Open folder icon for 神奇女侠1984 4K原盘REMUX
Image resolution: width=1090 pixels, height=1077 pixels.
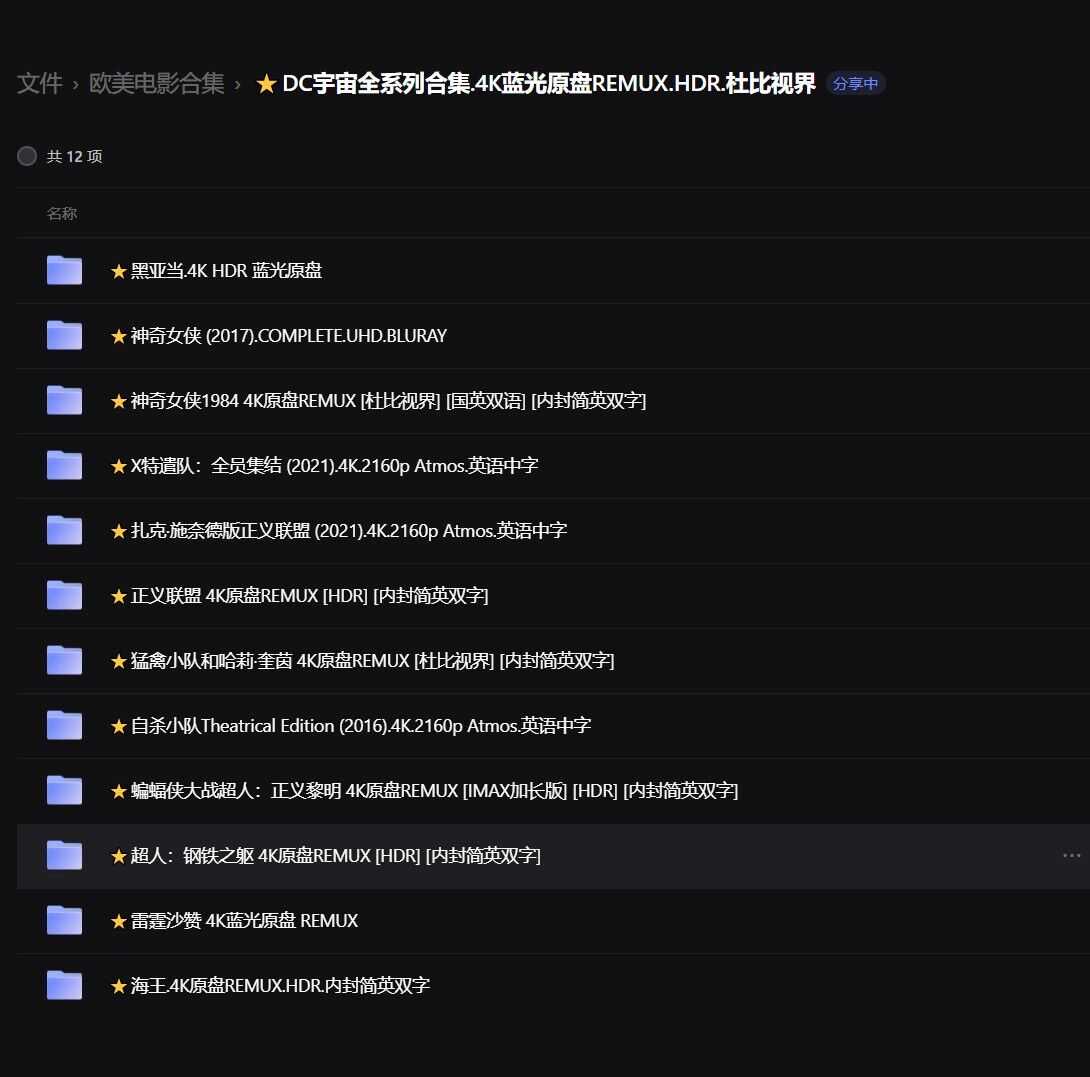coord(64,400)
